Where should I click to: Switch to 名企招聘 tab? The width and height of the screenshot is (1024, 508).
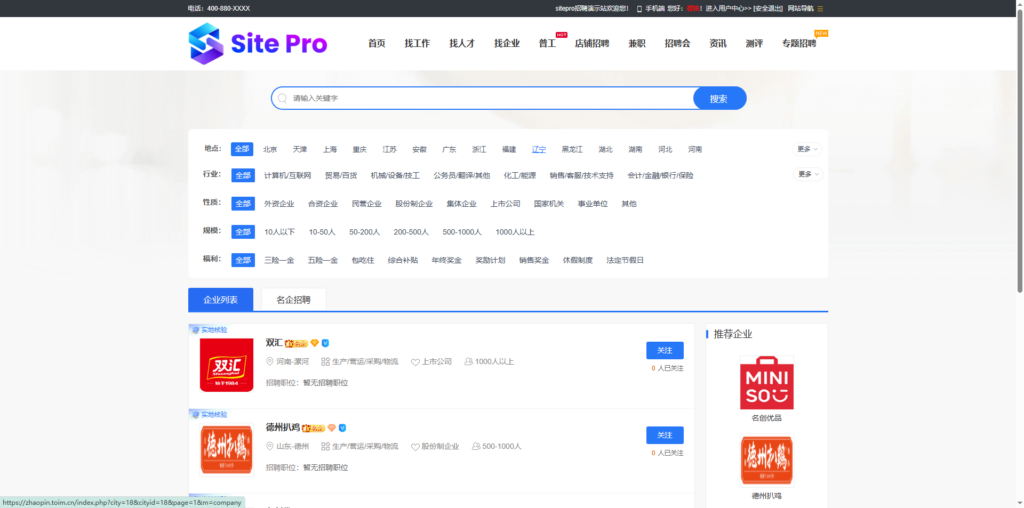tap(293, 300)
